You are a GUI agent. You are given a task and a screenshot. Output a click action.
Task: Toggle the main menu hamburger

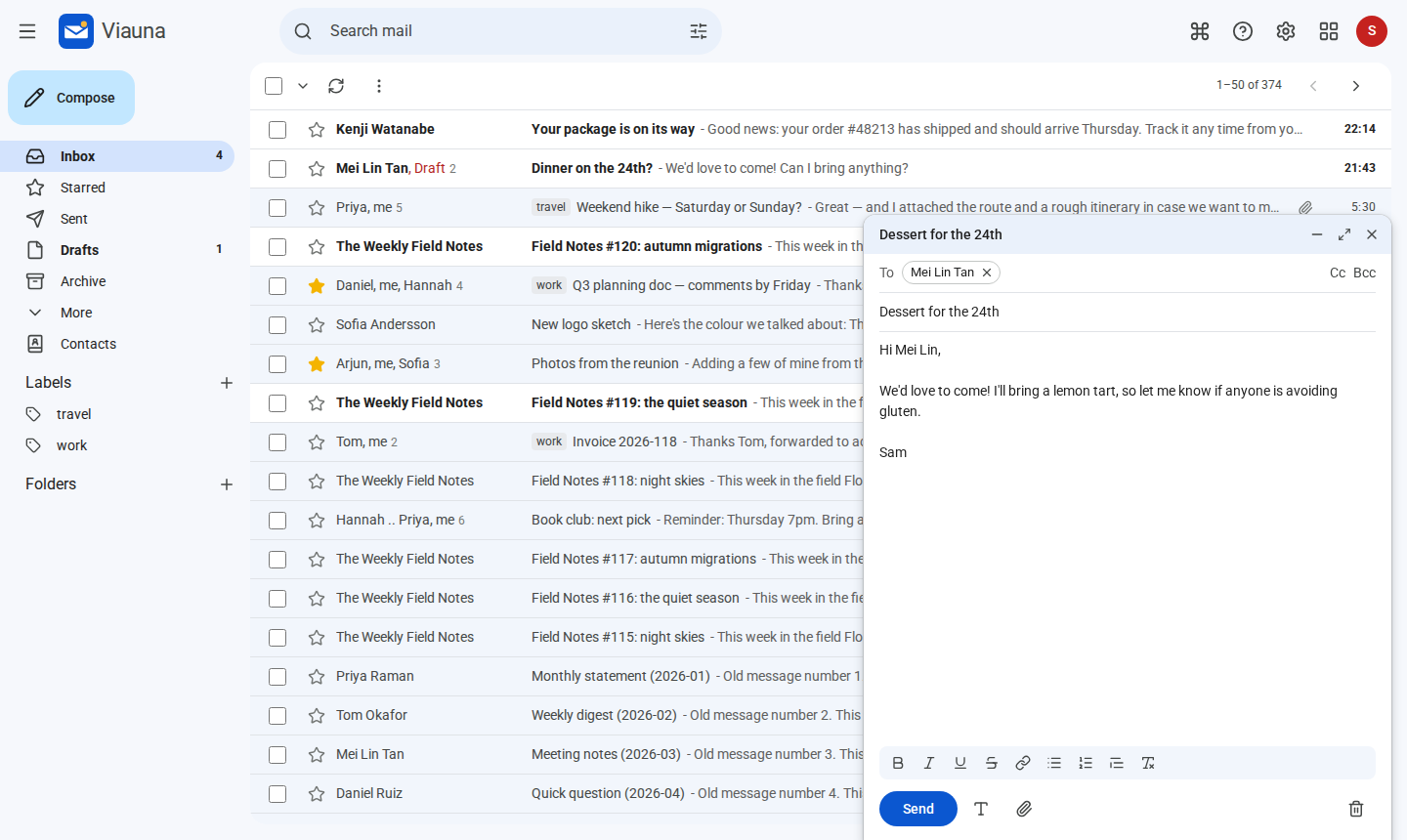tap(27, 31)
